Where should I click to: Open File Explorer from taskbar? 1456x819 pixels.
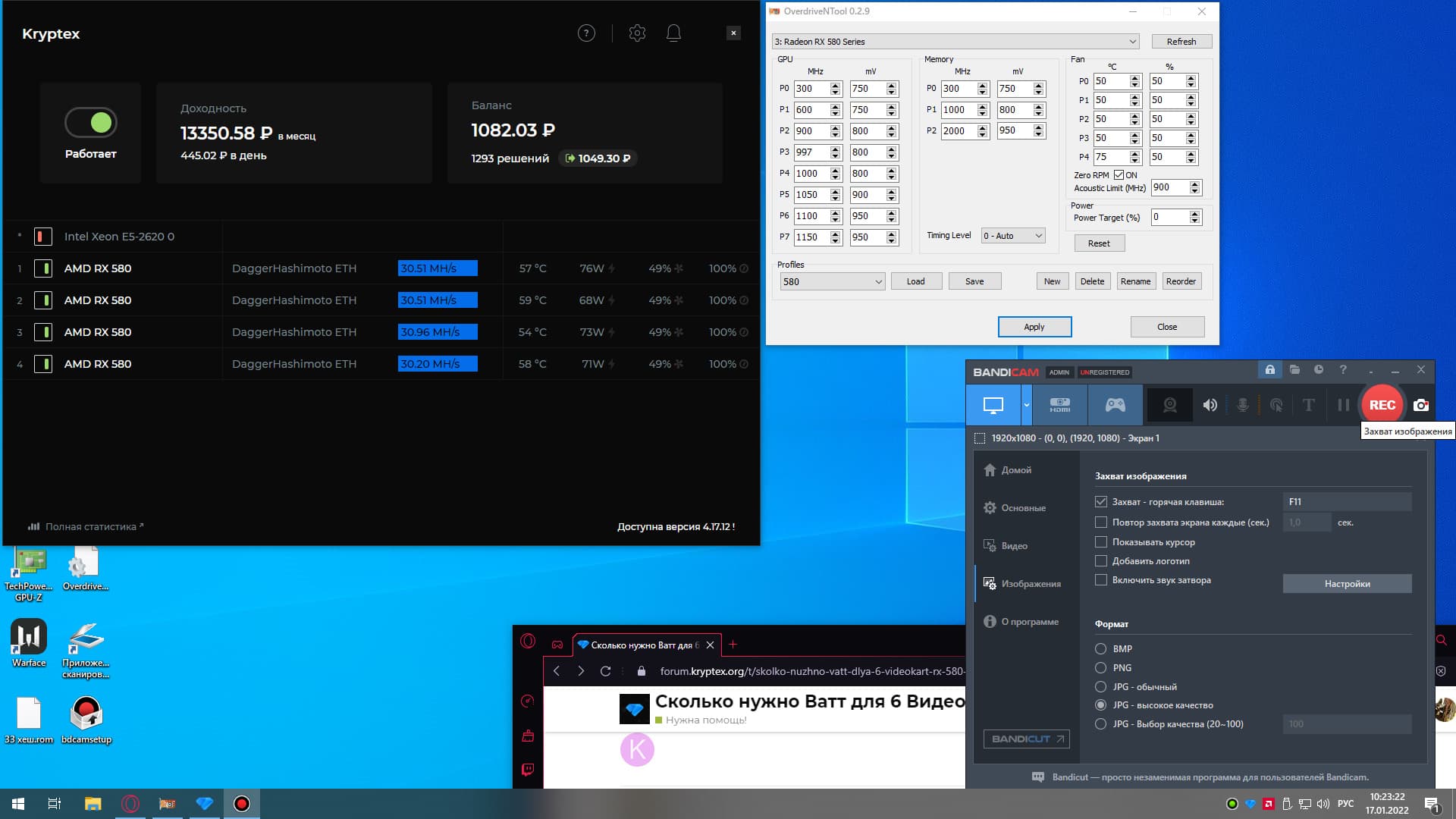[x=93, y=804]
